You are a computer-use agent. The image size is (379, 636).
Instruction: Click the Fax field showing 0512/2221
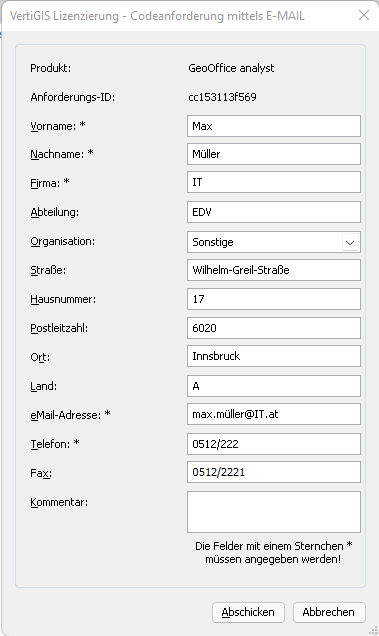click(274, 472)
